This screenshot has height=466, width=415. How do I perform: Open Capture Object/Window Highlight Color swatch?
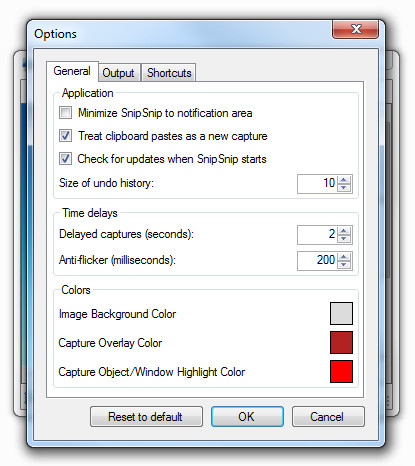point(341,371)
